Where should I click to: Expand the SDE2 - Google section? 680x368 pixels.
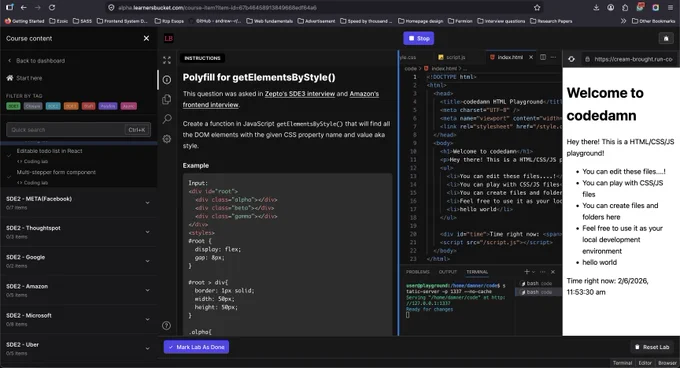(78, 261)
